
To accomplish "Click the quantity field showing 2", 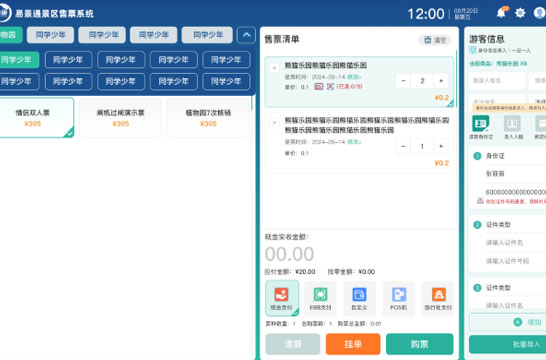I will coord(422,81).
